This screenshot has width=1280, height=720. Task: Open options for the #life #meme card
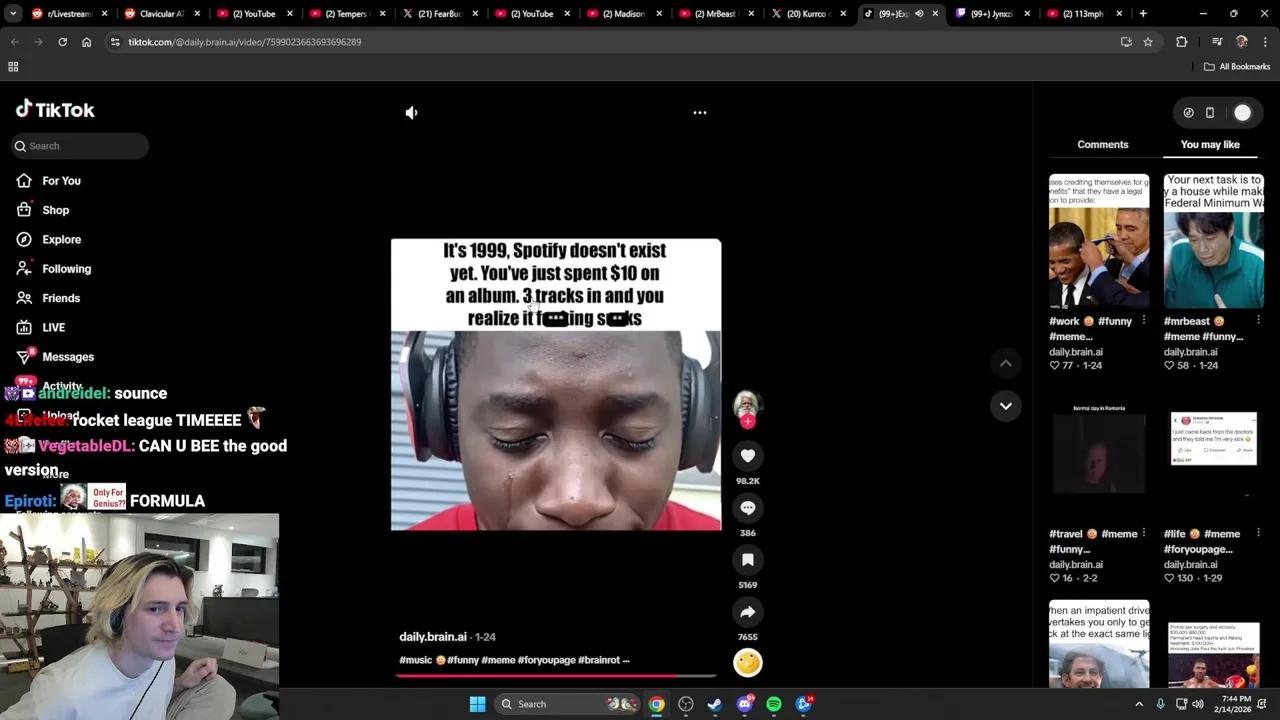(1258, 534)
